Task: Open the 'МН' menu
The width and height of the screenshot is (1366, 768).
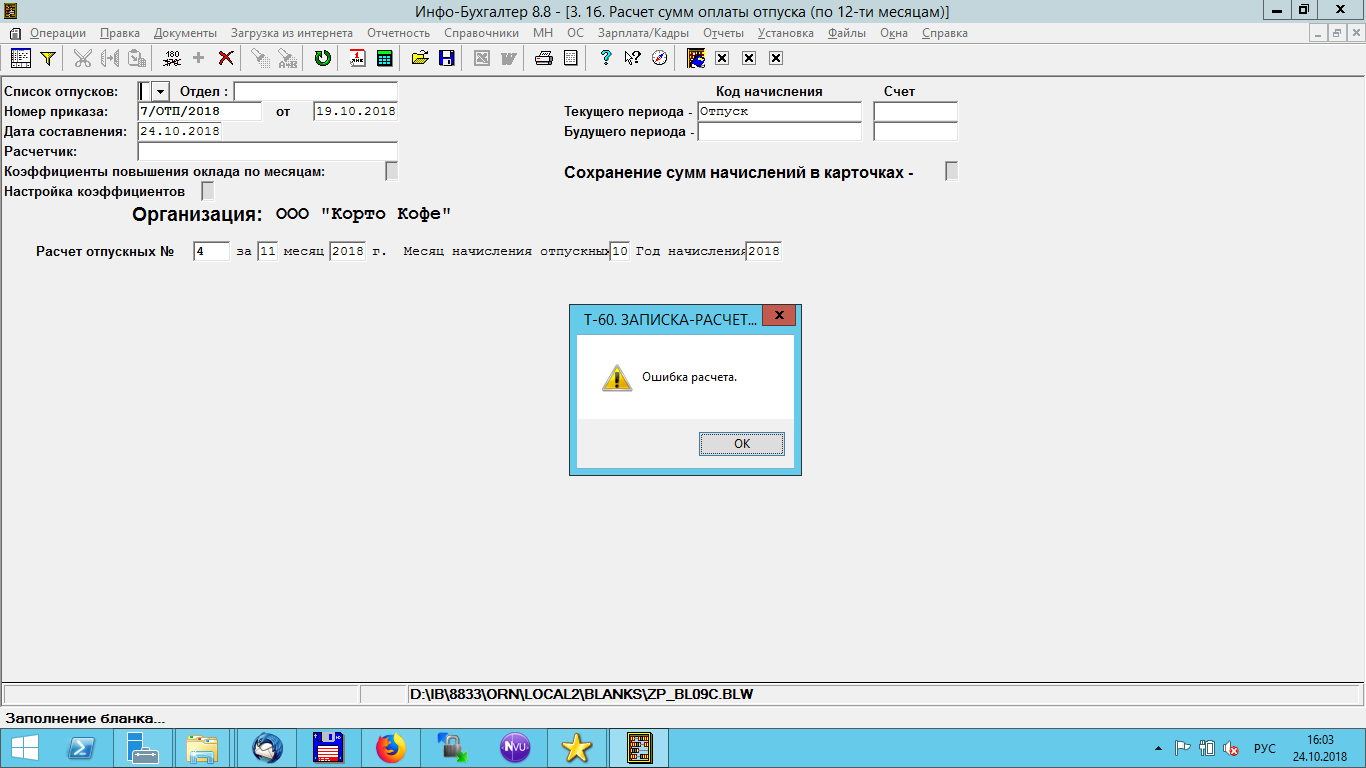Action: pyautogui.click(x=543, y=33)
